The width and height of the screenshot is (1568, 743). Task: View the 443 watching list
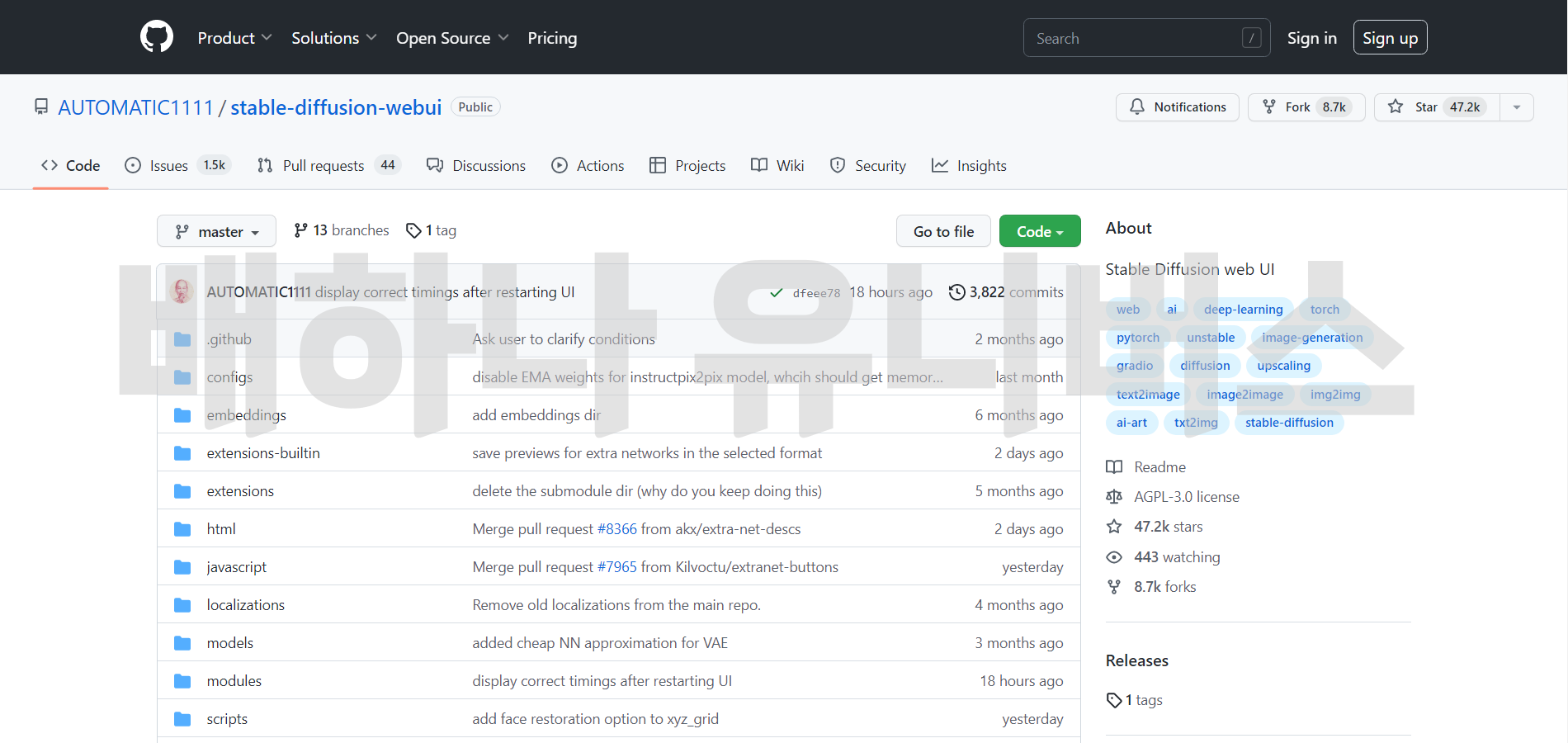pyautogui.click(x=1163, y=557)
